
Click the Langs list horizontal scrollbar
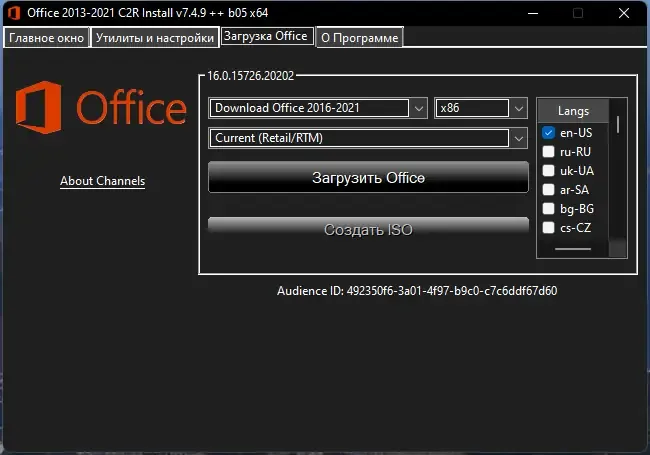(x=573, y=249)
